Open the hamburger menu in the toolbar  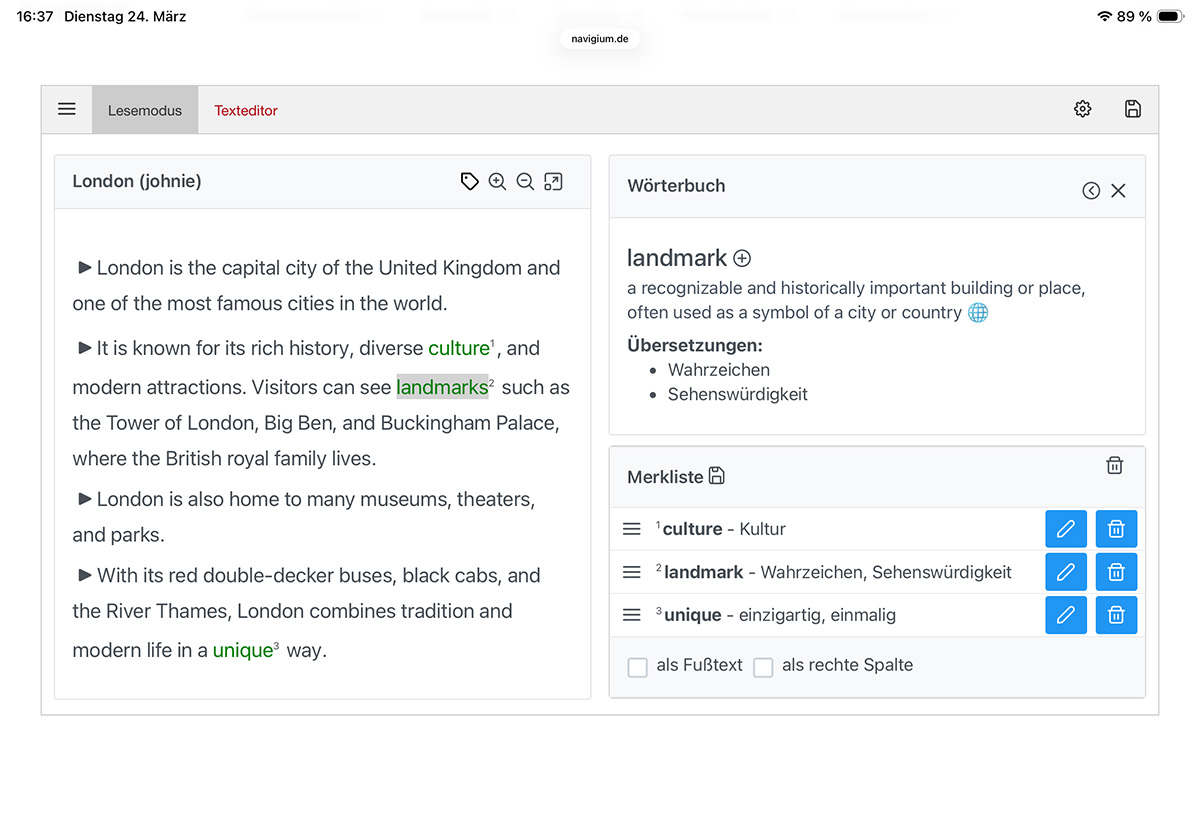coord(67,110)
